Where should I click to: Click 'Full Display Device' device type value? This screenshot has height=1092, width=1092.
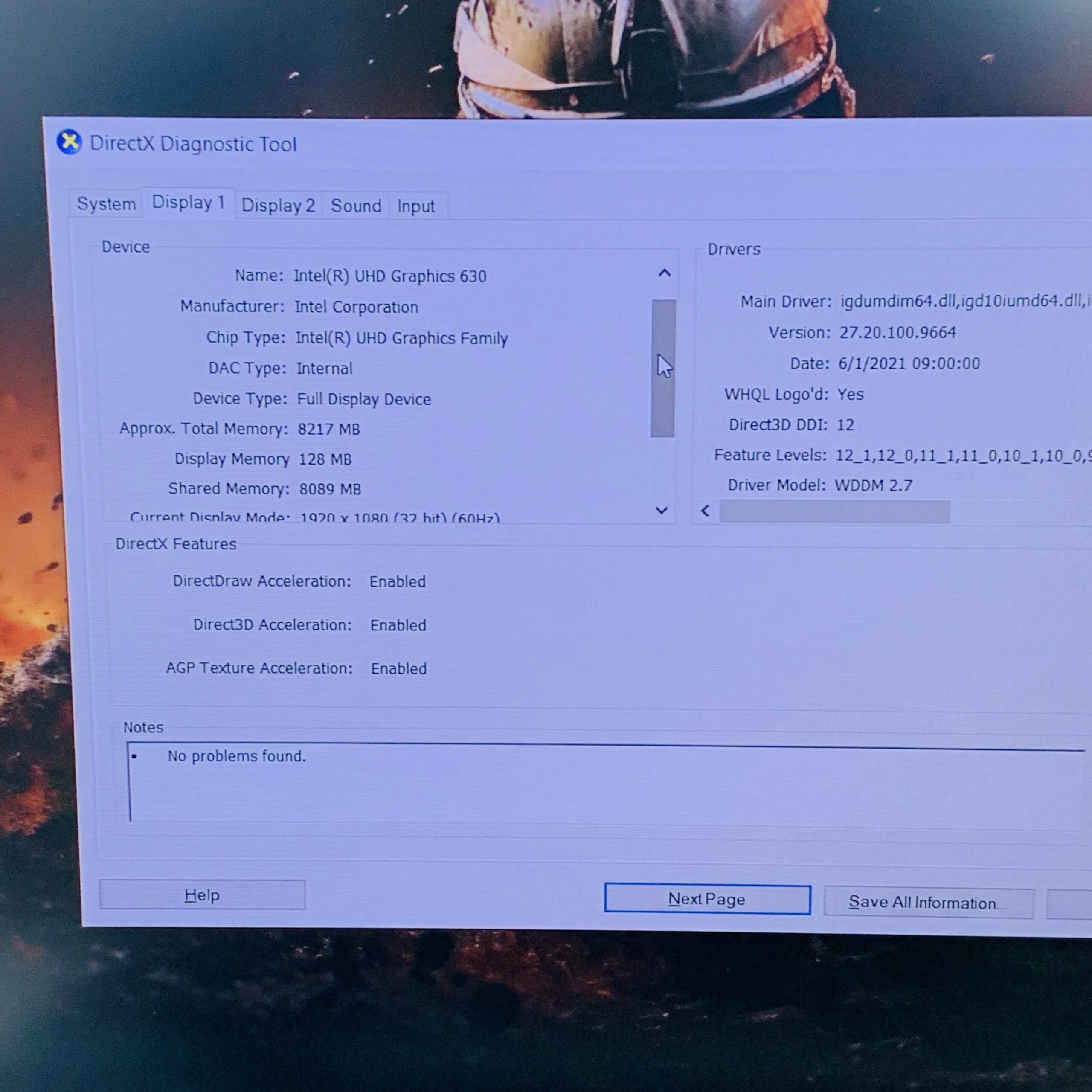tap(364, 399)
